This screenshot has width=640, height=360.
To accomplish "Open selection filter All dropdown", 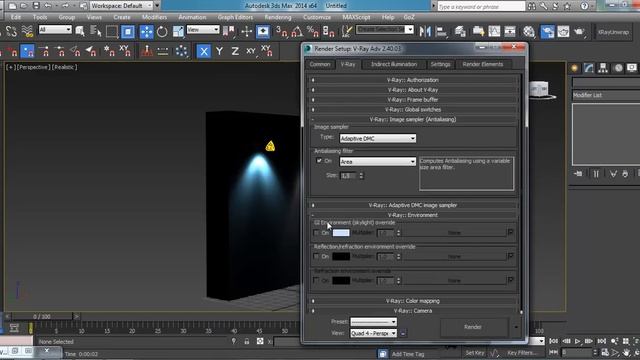I will [55, 30].
